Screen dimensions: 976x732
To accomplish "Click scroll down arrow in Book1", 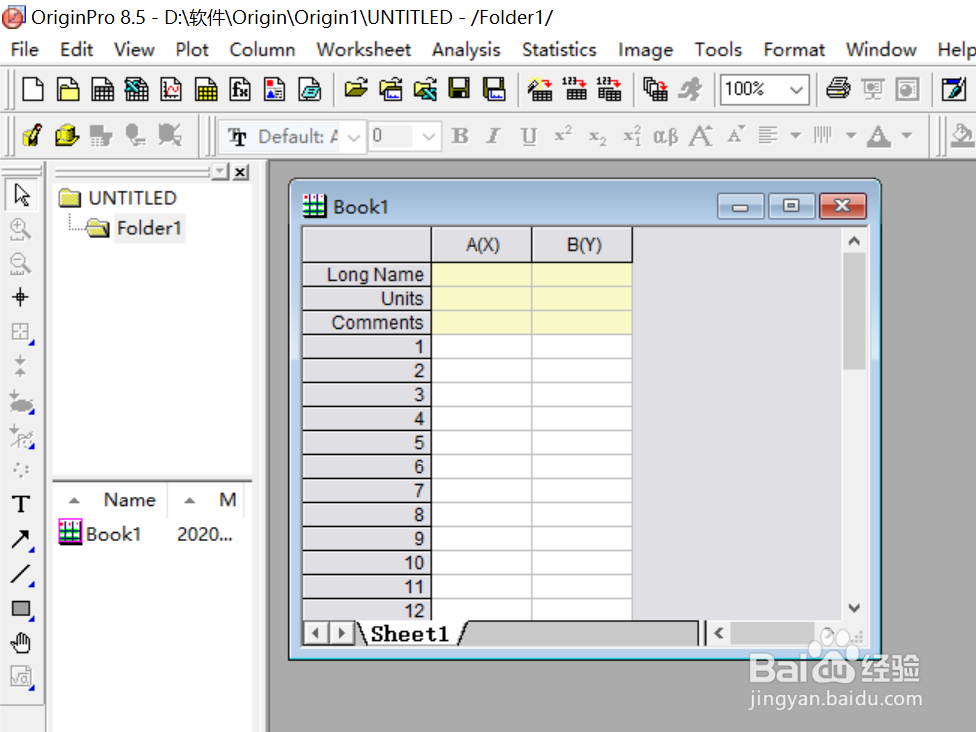I will coord(854,608).
